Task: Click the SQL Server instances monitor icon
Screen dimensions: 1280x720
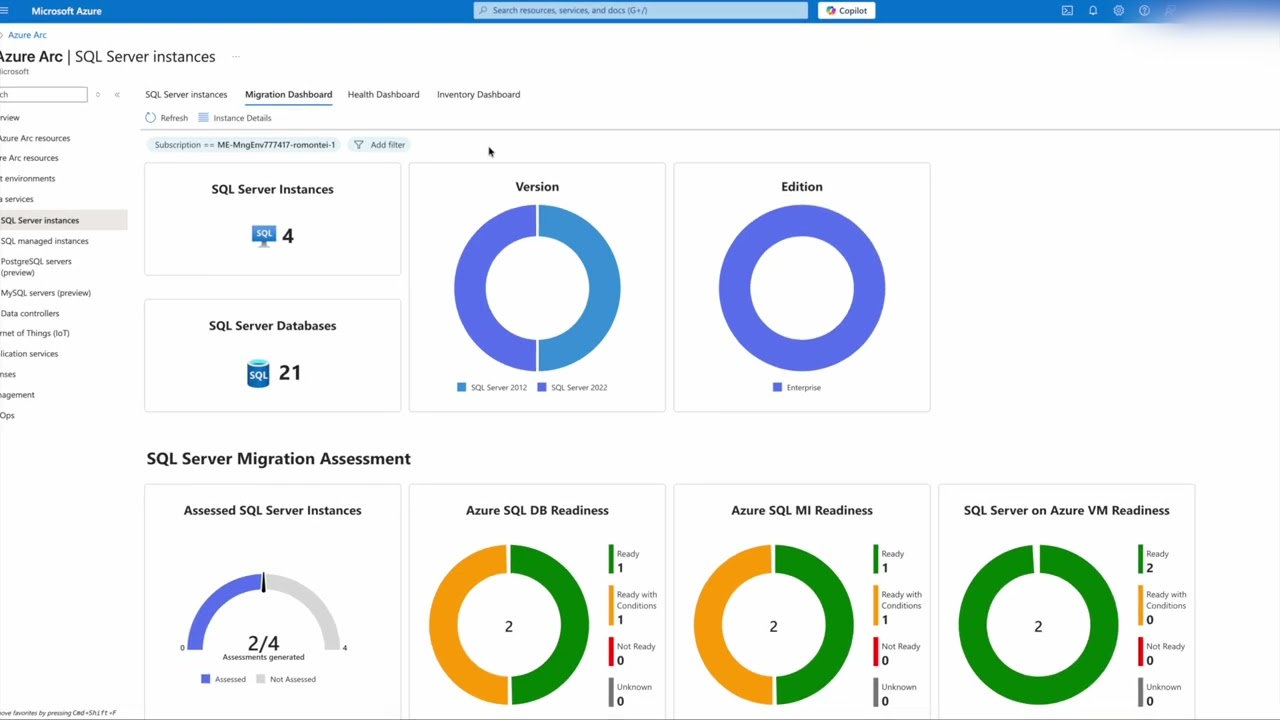Action: point(263,236)
